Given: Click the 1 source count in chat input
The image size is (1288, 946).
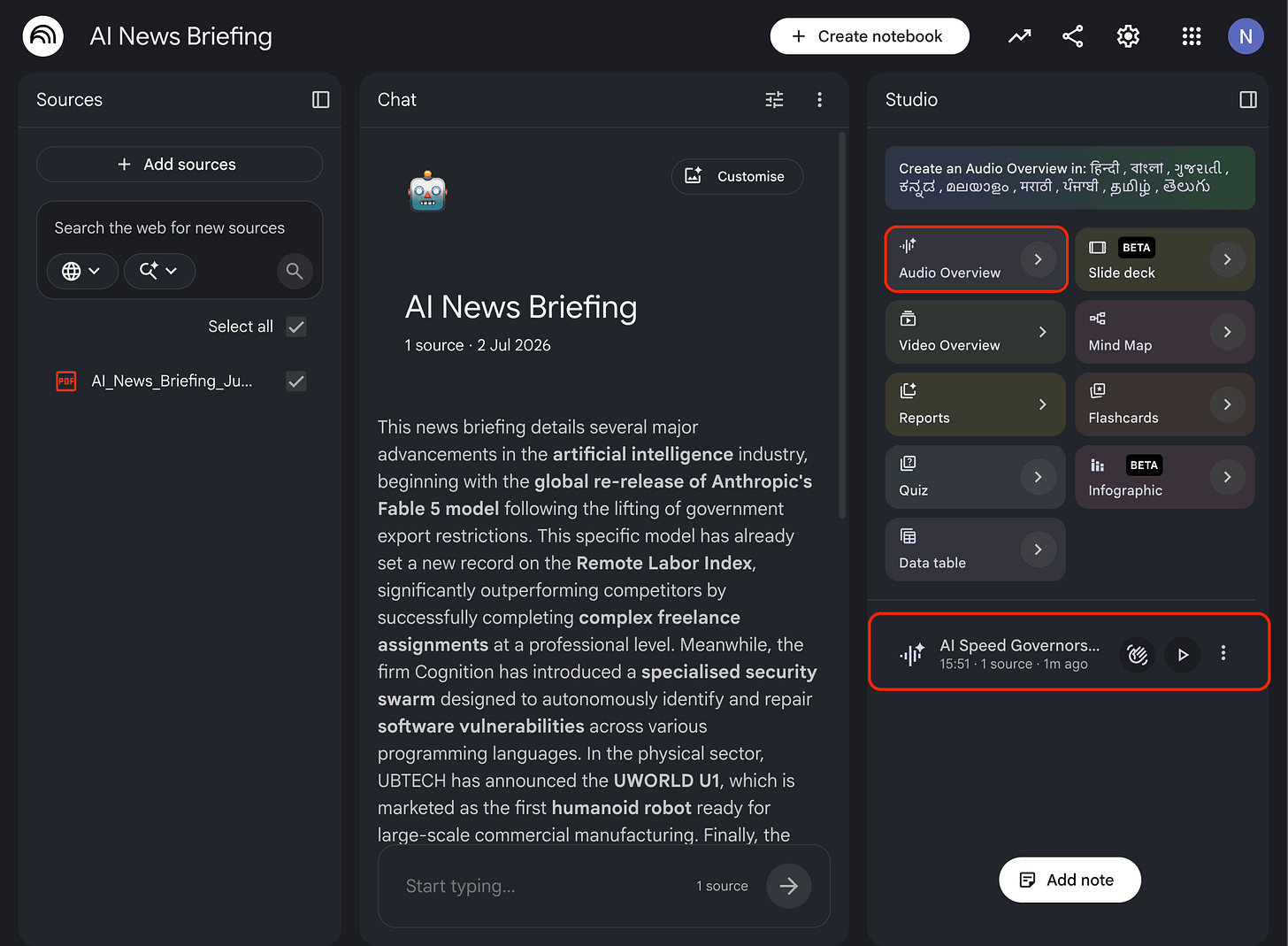Looking at the screenshot, I should tap(722, 886).
